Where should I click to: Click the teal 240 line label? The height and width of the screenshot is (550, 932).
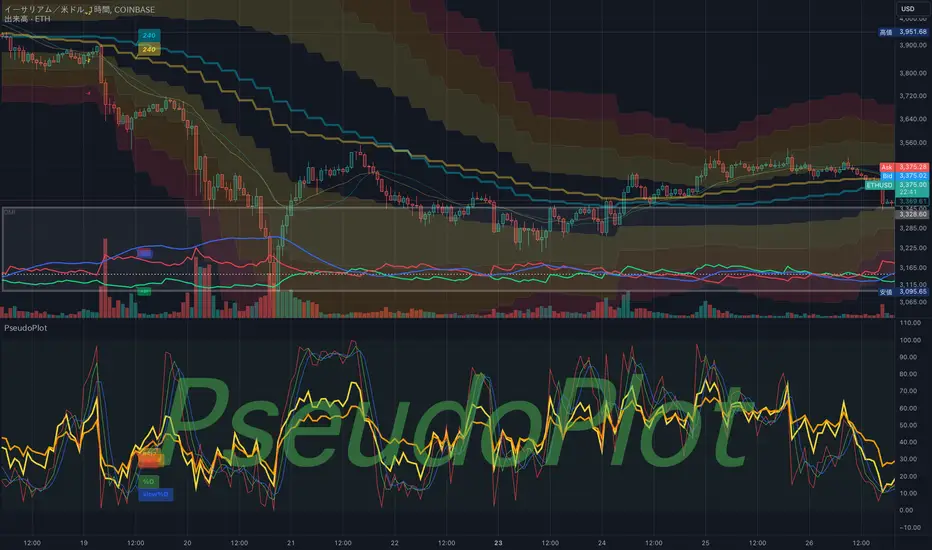tap(149, 35)
